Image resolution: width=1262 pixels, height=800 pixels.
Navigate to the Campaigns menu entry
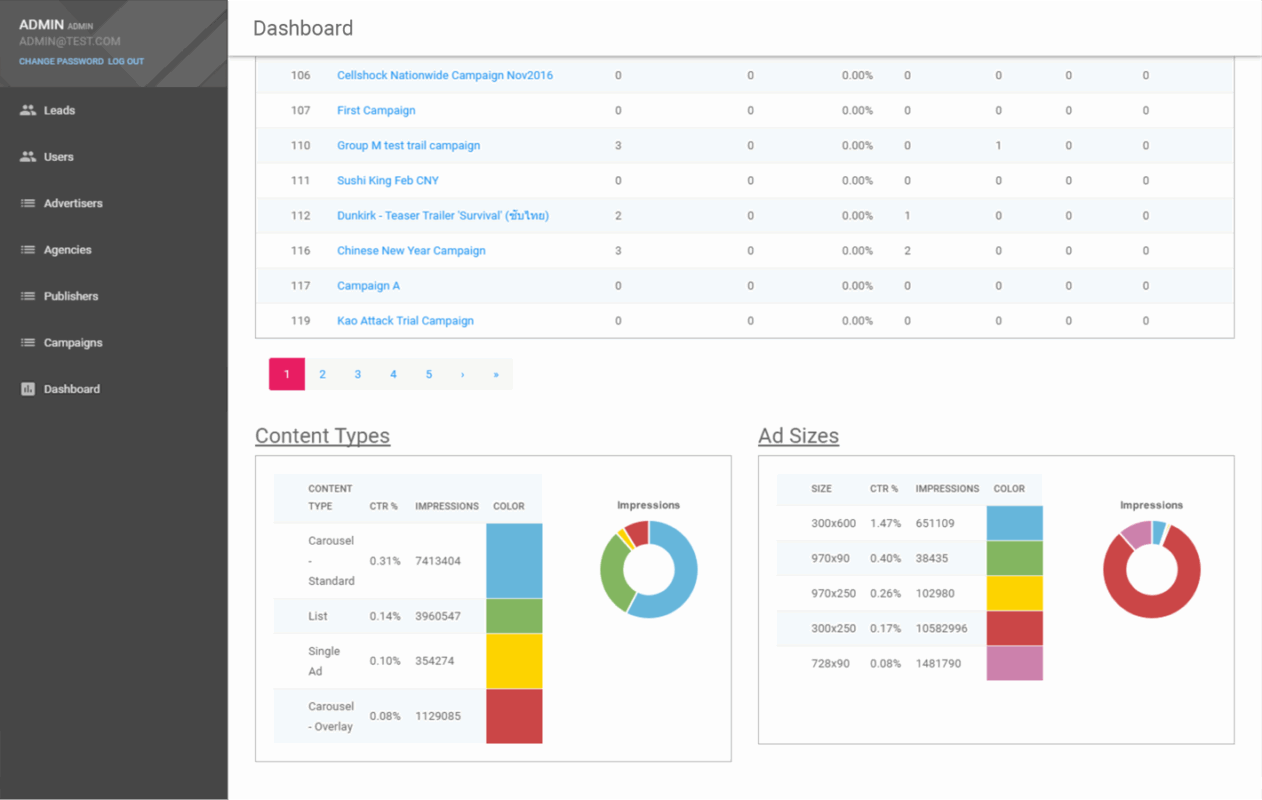pos(73,342)
